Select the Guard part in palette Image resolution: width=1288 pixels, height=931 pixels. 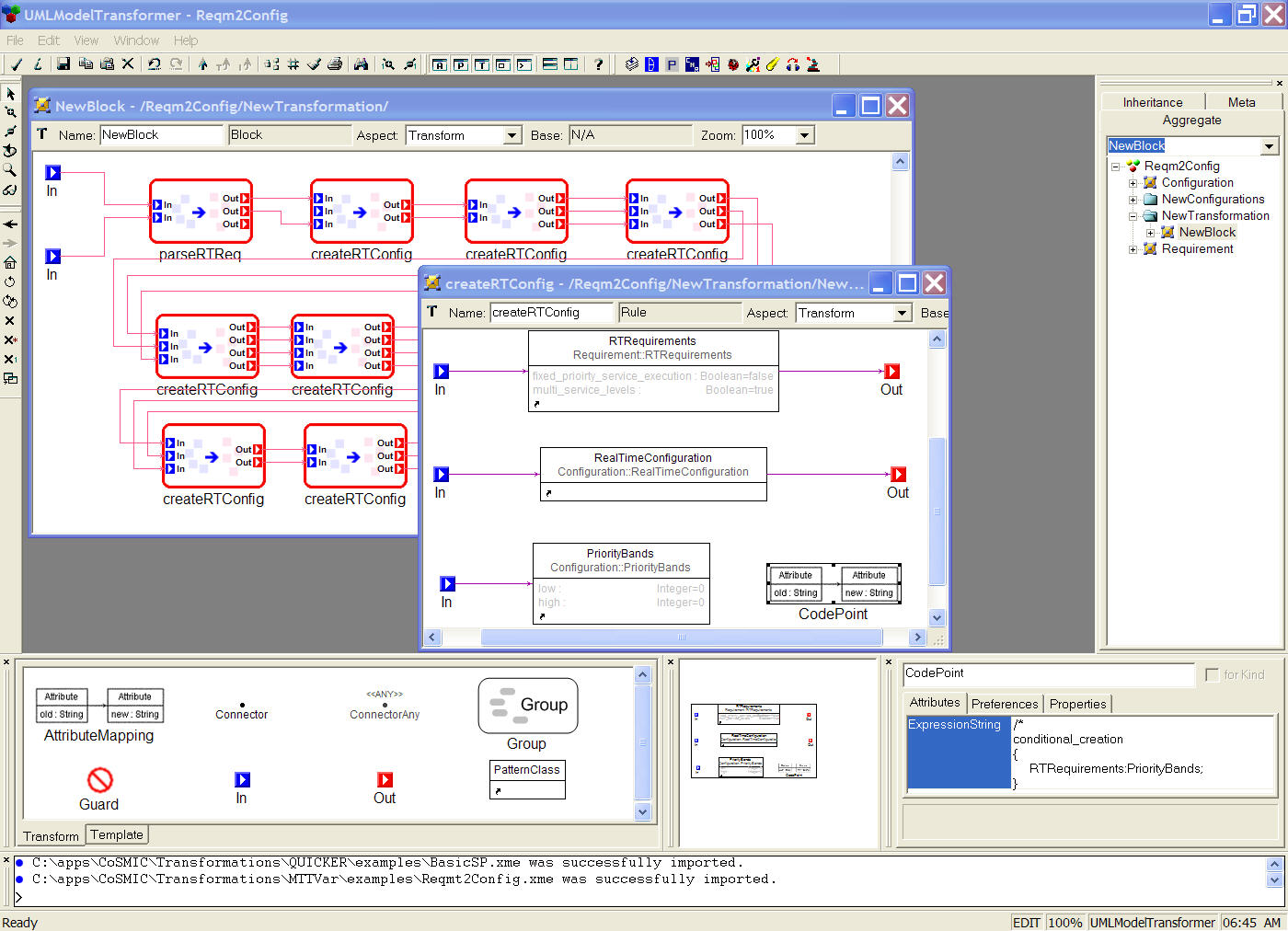coord(99,781)
